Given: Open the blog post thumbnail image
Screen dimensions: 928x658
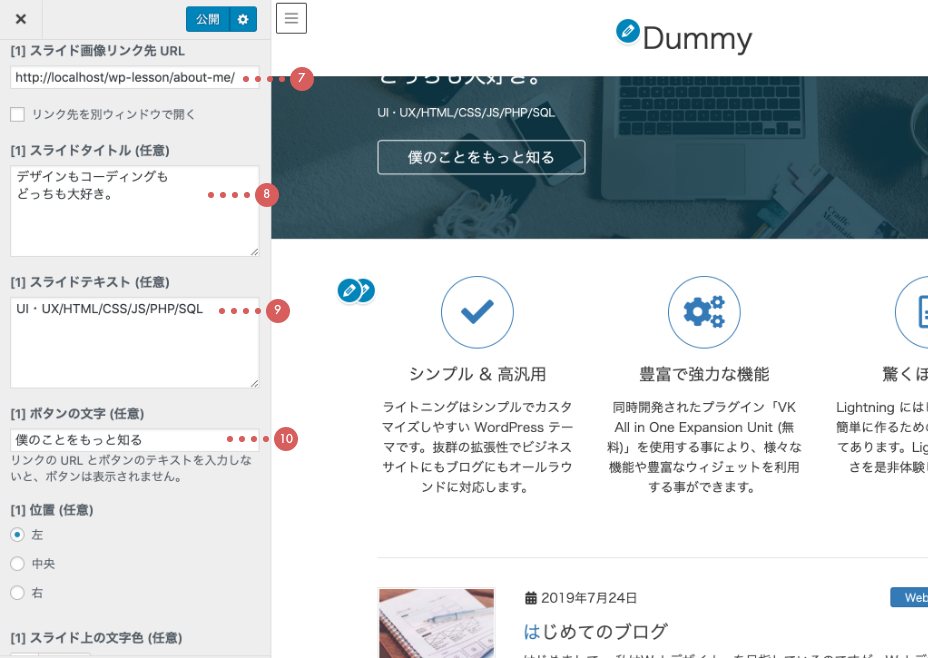Looking at the screenshot, I should pyautogui.click(x=436, y=622).
